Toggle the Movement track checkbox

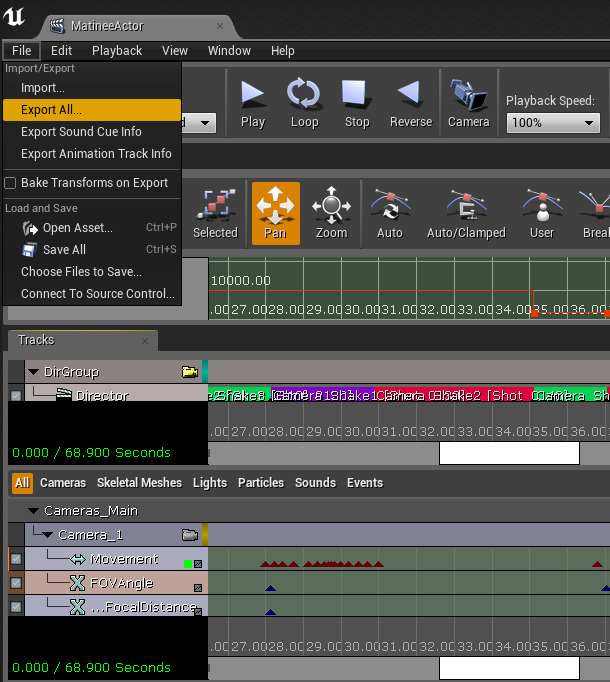(x=15, y=559)
